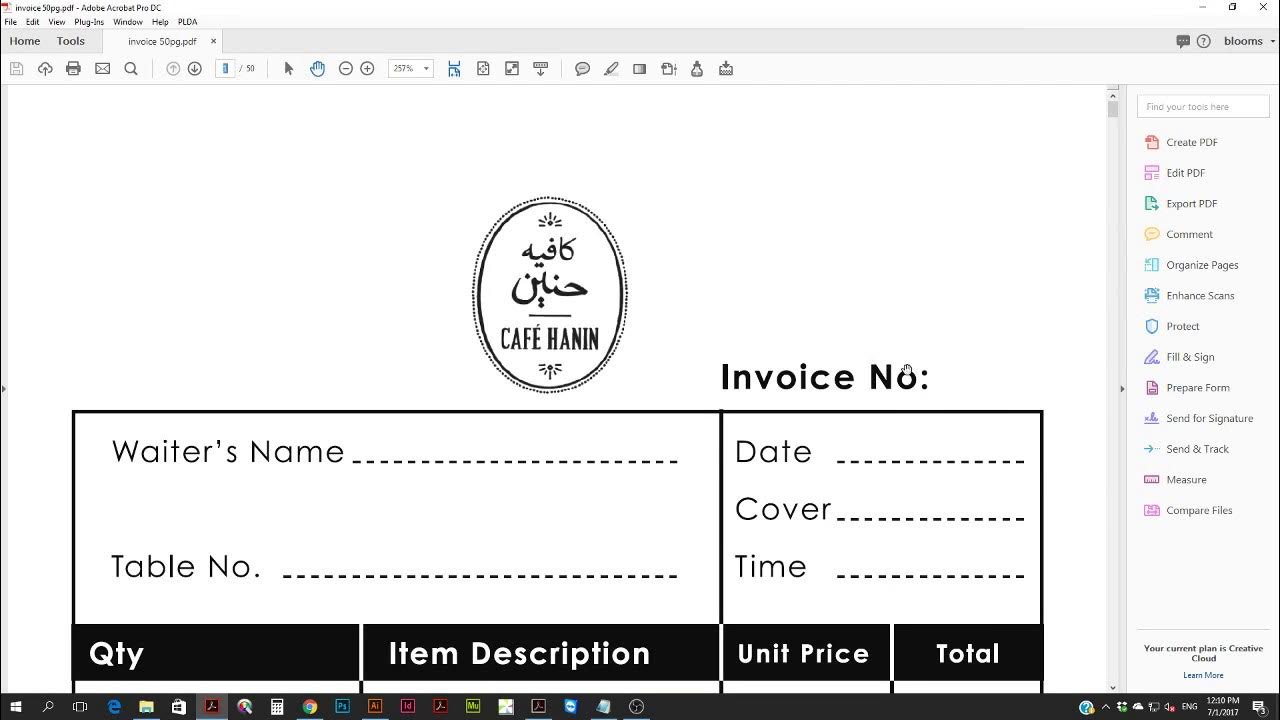Open the Calculator from the taskbar

point(277,706)
